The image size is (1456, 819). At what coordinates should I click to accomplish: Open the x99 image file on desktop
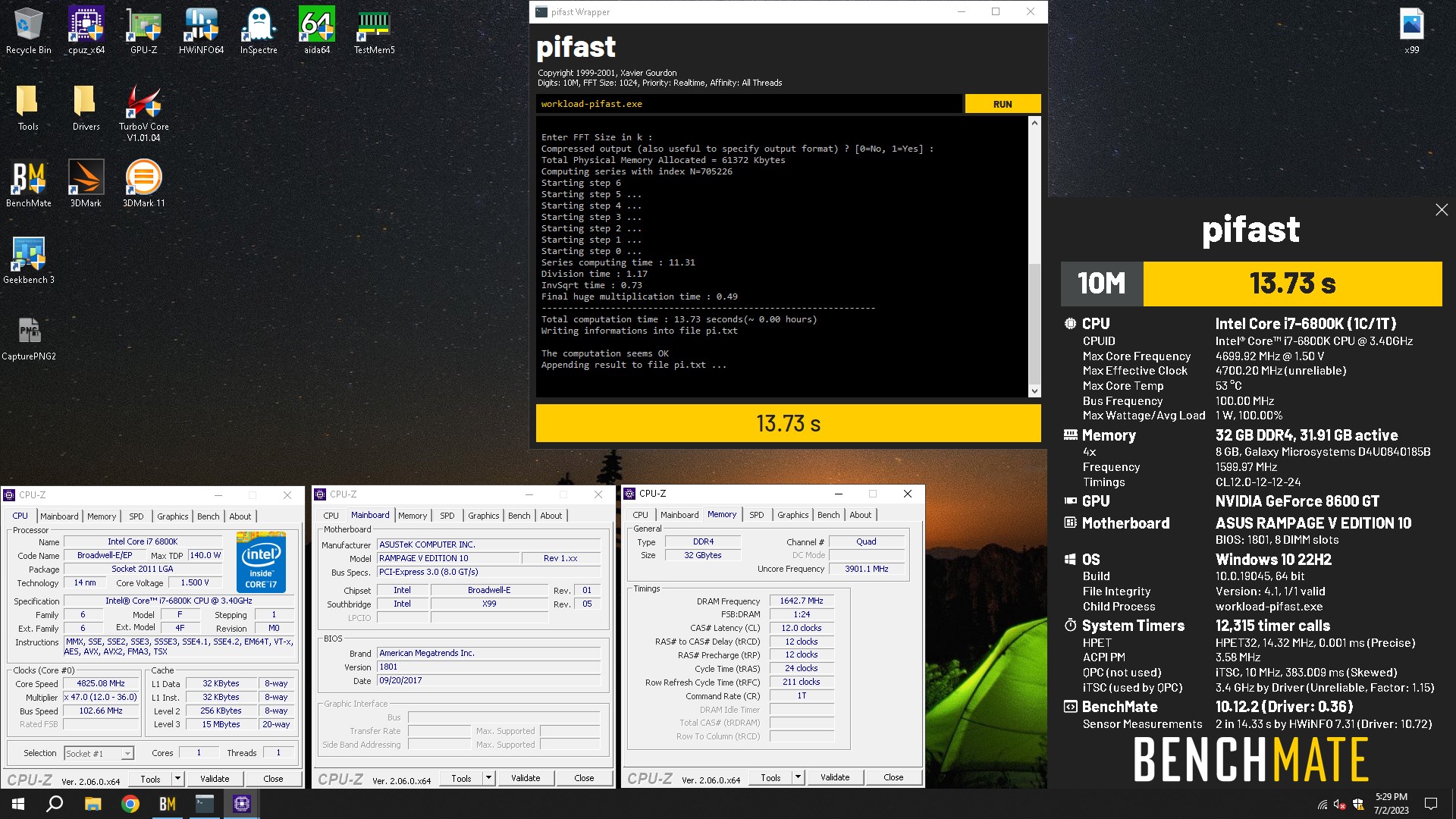pos(1411,30)
